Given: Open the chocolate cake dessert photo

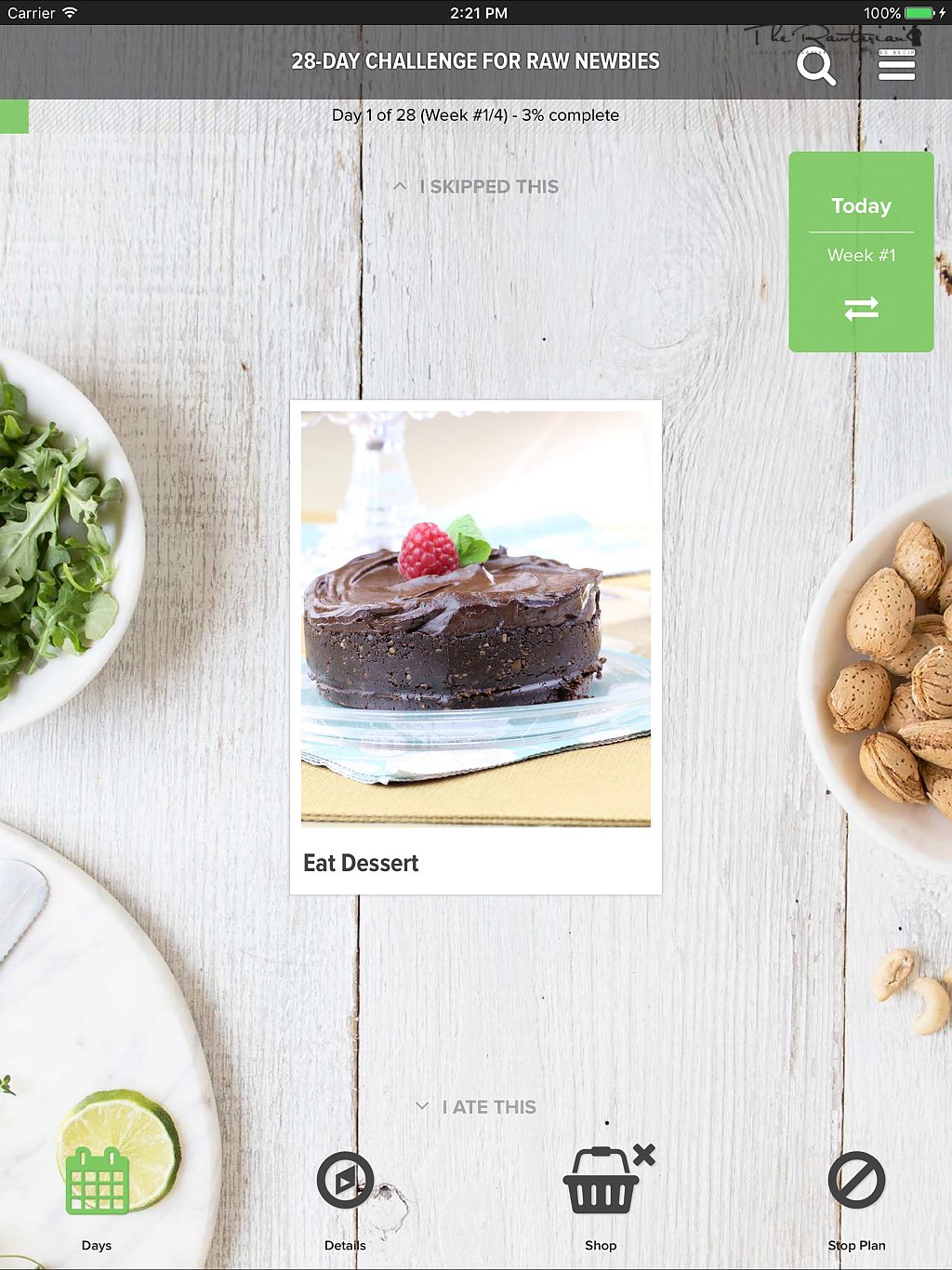Looking at the screenshot, I should pos(476,619).
